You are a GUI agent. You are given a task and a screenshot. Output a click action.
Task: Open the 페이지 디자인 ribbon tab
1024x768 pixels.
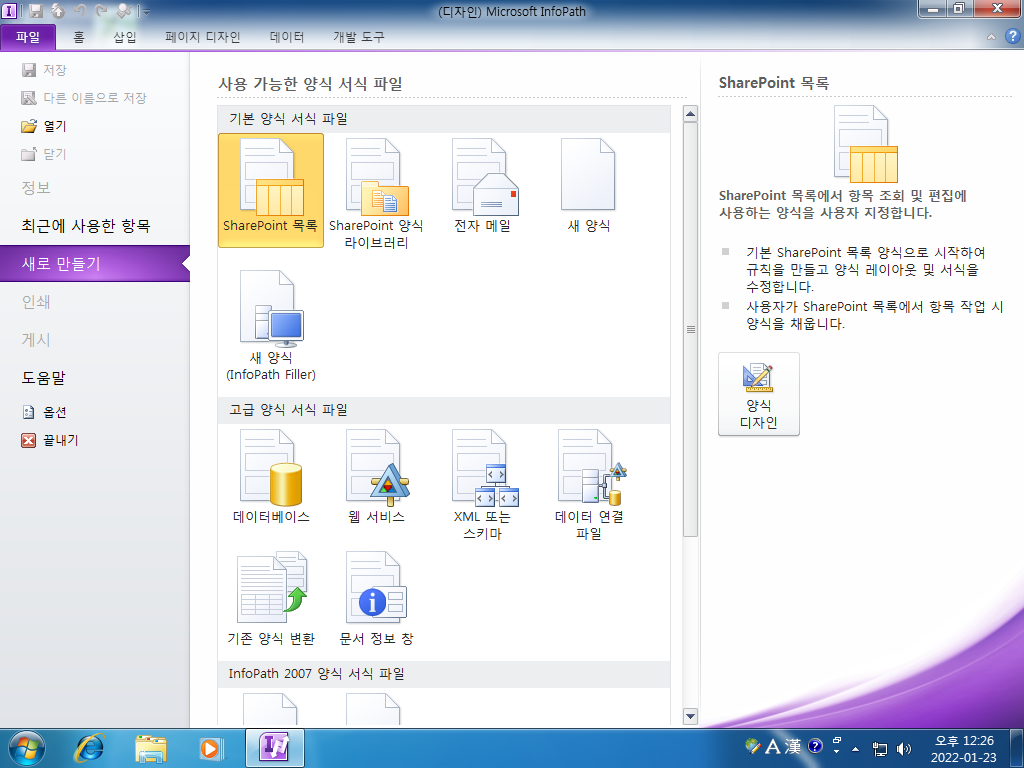[x=203, y=37]
